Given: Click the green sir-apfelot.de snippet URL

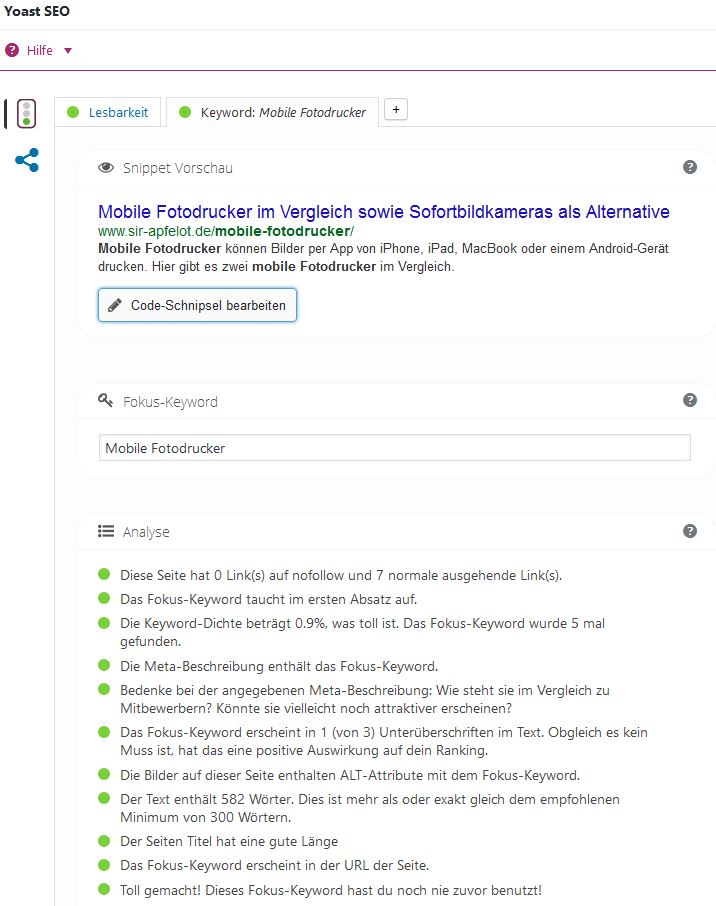Looking at the screenshot, I should click(226, 231).
